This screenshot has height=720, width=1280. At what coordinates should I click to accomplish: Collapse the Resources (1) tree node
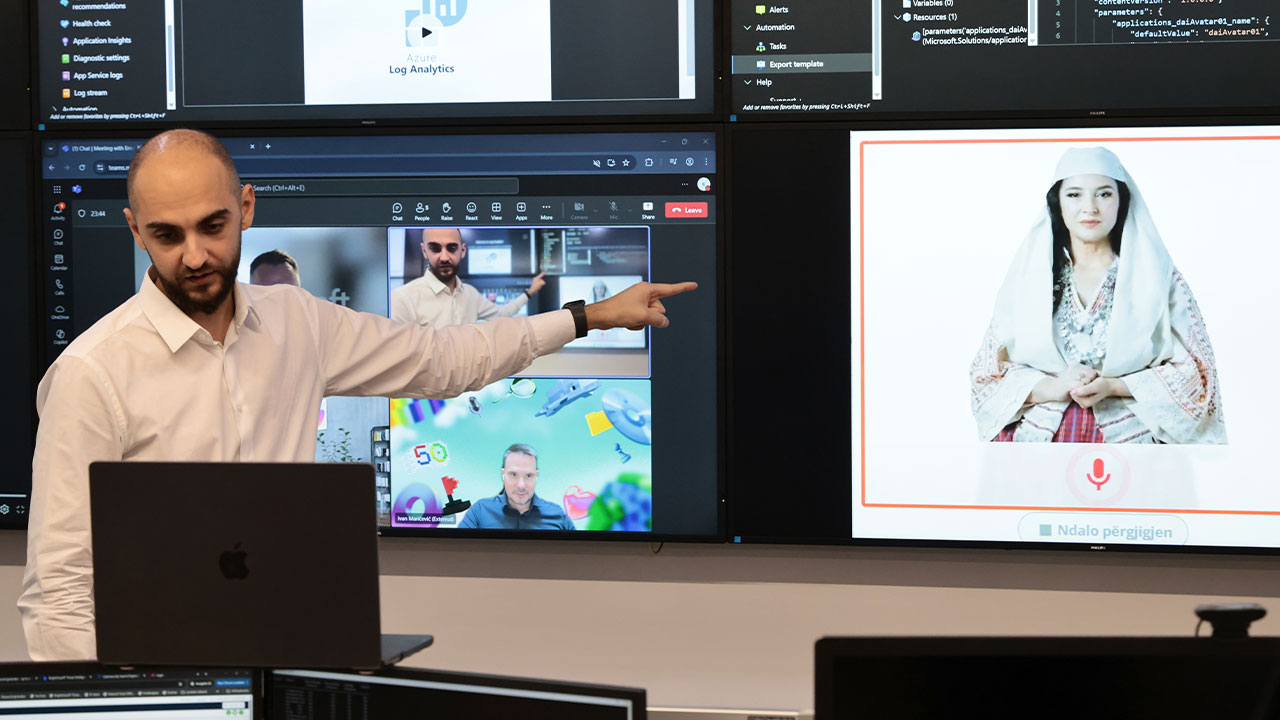pyautogui.click(x=898, y=17)
